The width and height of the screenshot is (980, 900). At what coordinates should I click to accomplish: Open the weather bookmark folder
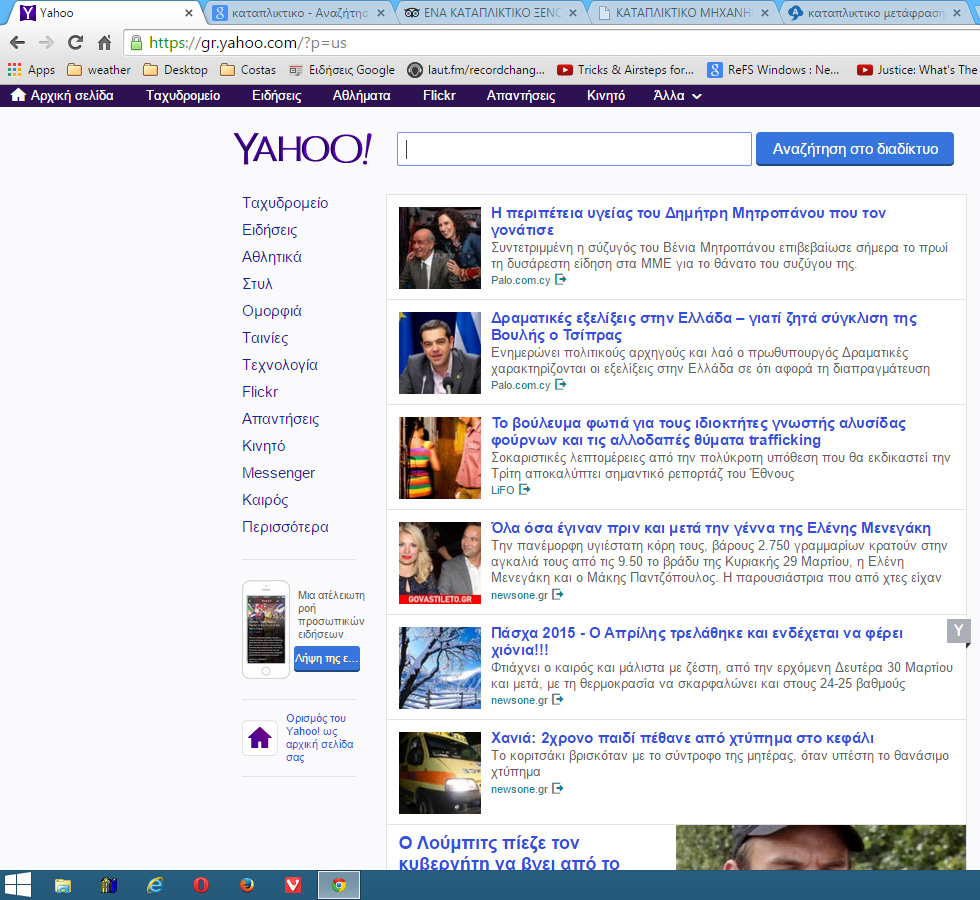coord(99,69)
